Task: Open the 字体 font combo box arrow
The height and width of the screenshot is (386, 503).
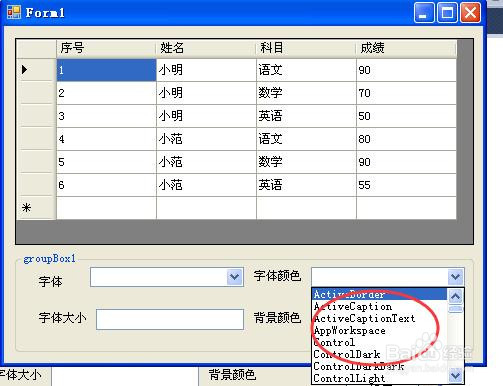Action: tap(235, 277)
